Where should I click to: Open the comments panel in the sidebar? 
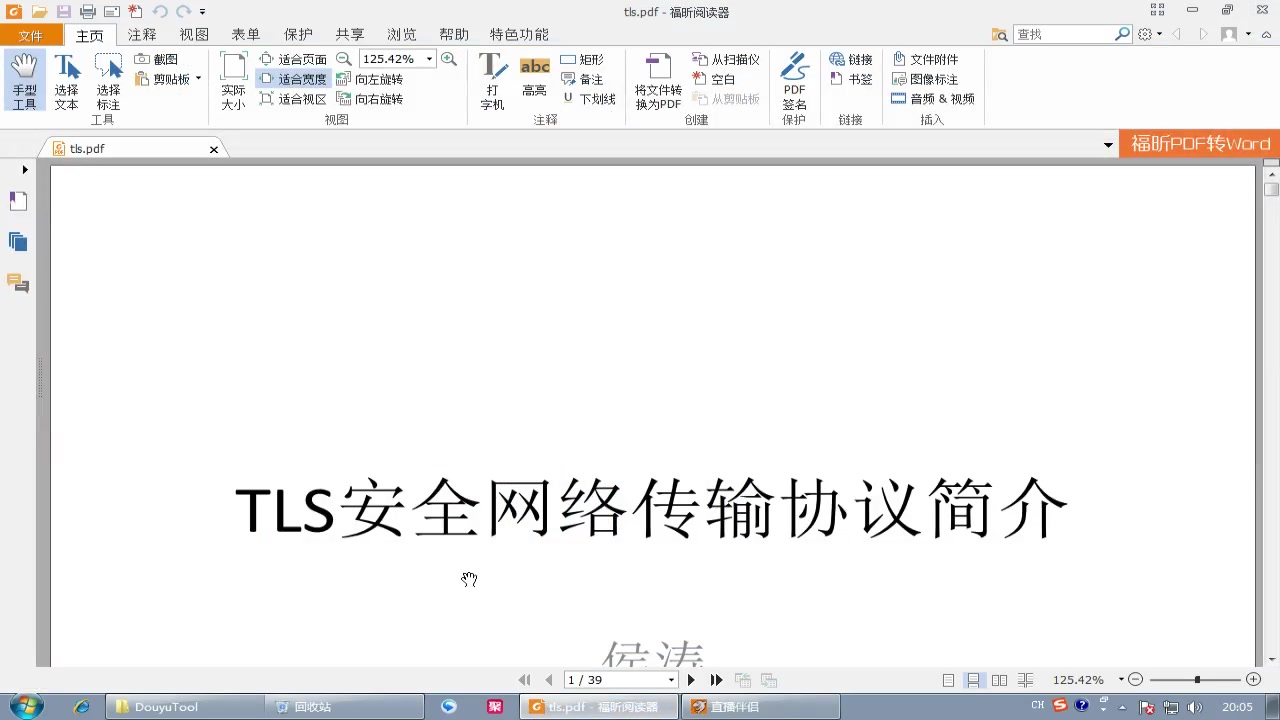[18, 284]
